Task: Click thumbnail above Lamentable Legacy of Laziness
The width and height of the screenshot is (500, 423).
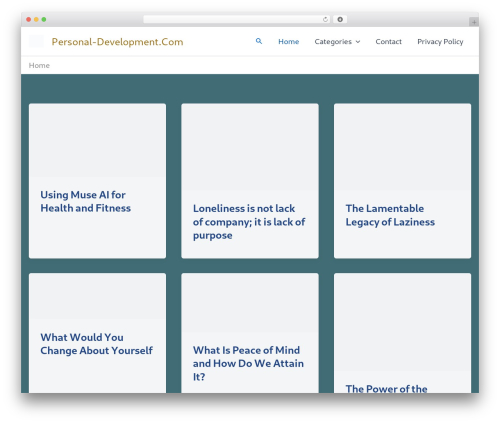Action: (x=402, y=147)
